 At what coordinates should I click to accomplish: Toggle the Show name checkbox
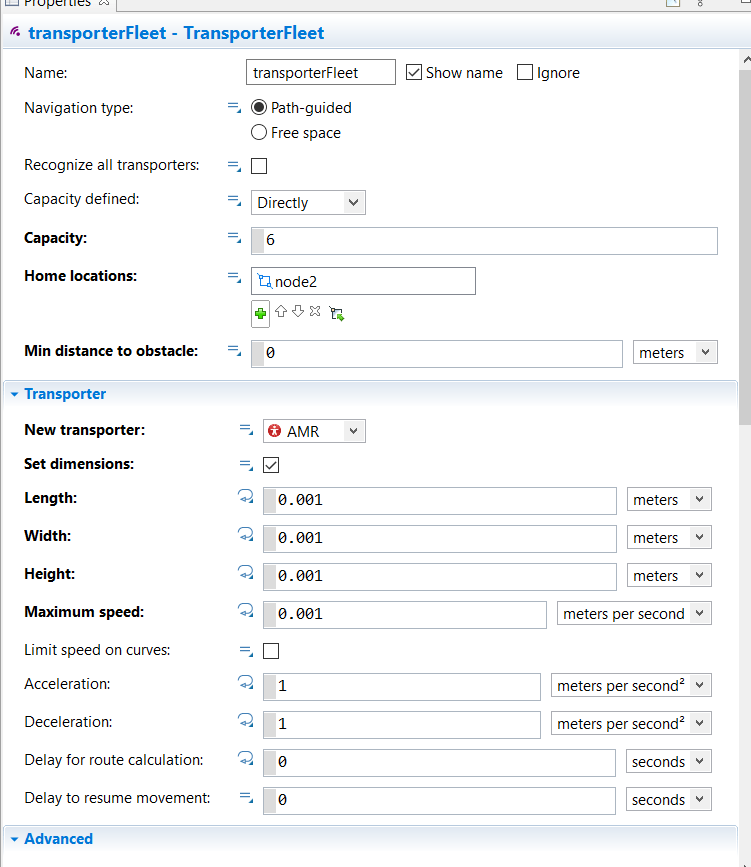tap(414, 72)
